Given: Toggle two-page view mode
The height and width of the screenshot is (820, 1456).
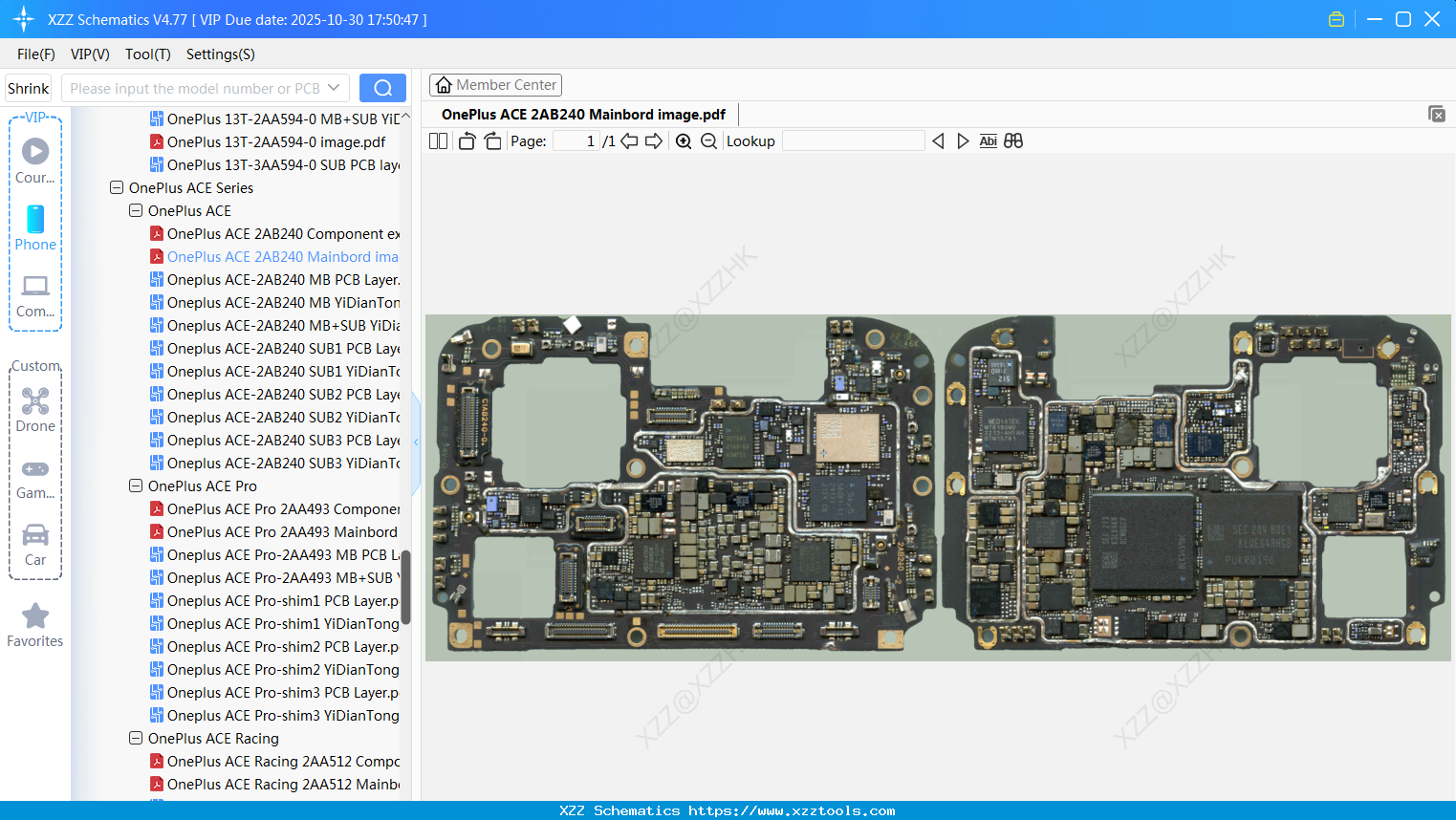Looking at the screenshot, I should coord(438,140).
